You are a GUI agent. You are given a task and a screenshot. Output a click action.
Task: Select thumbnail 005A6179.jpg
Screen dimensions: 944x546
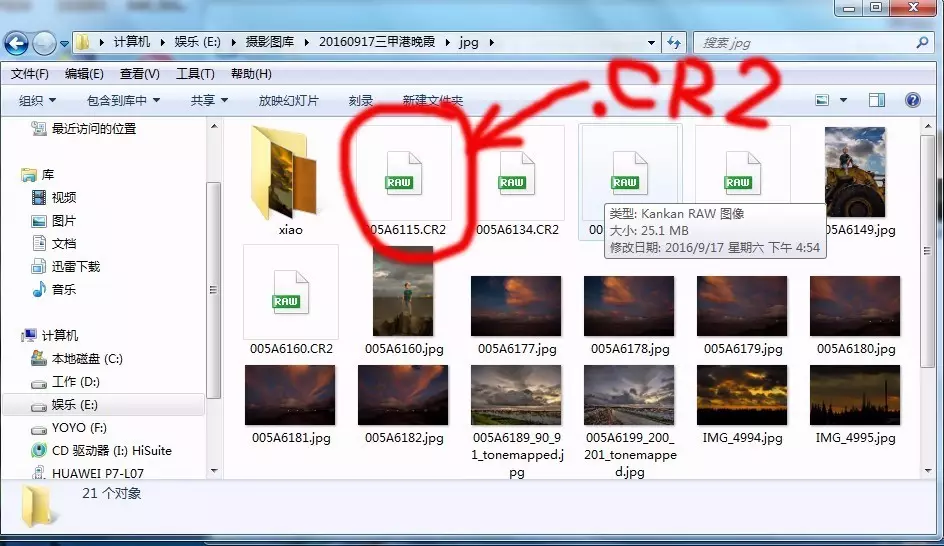pos(742,306)
